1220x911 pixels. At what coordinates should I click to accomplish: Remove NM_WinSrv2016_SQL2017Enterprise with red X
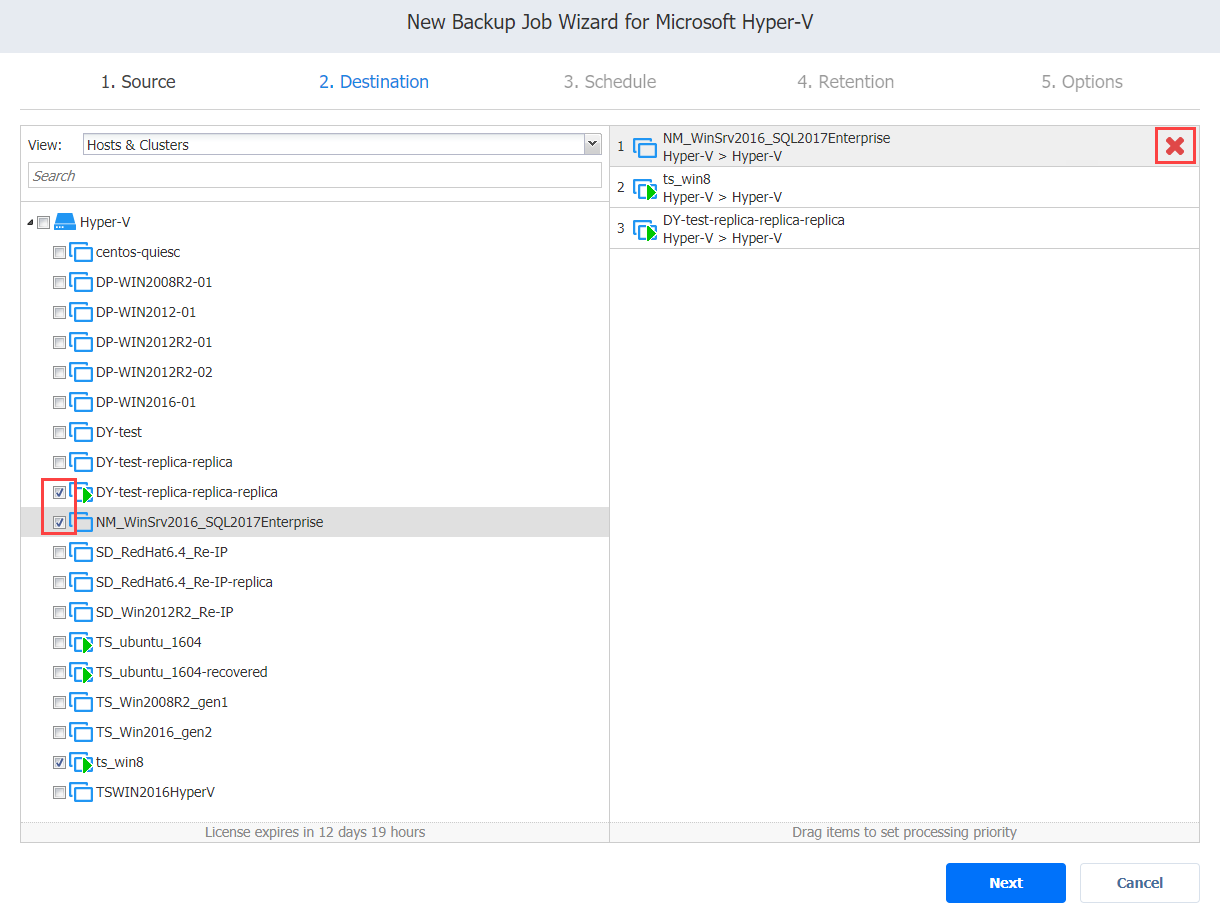point(1175,146)
